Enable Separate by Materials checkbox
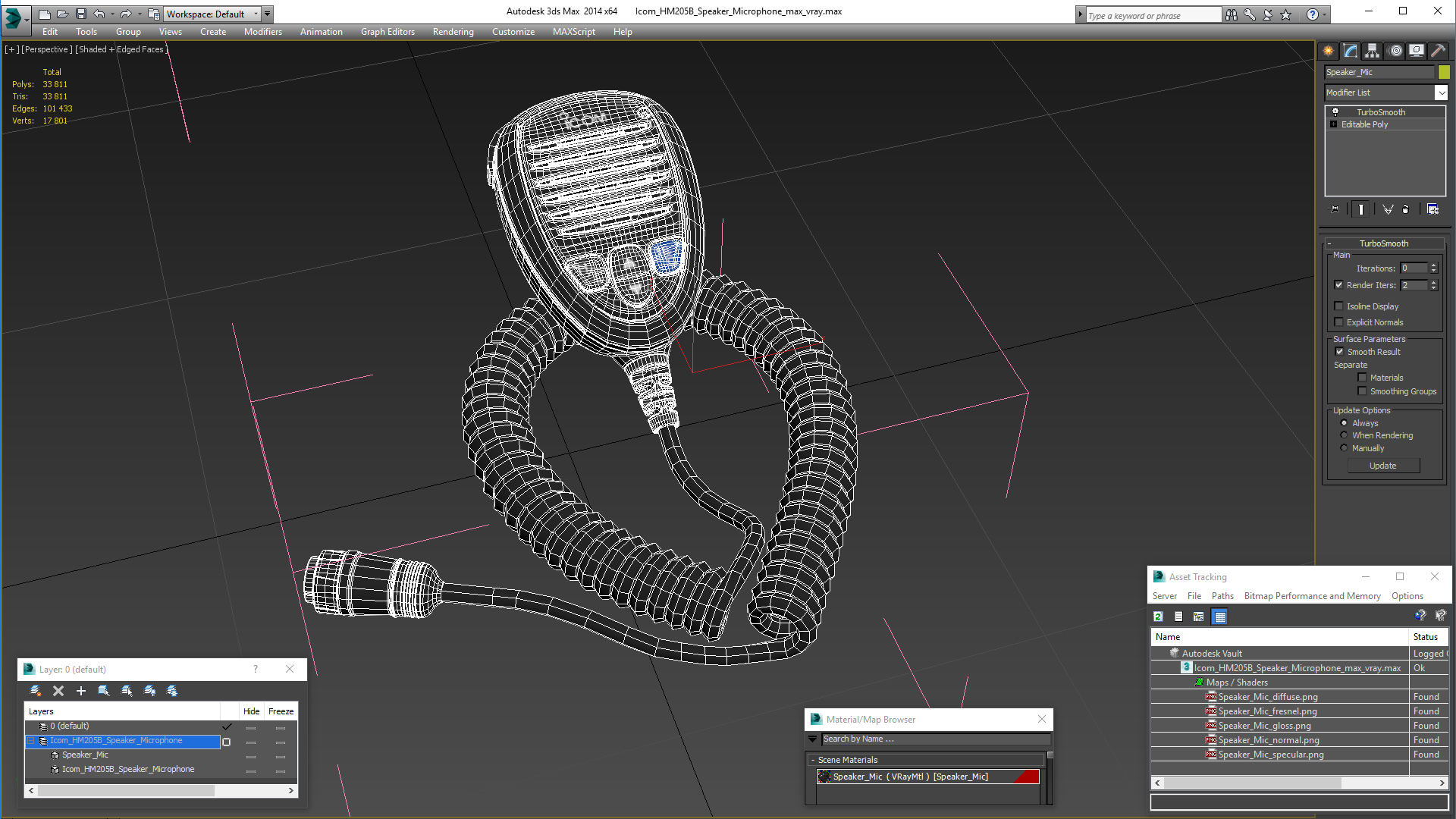1456x819 pixels. tap(1362, 378)
